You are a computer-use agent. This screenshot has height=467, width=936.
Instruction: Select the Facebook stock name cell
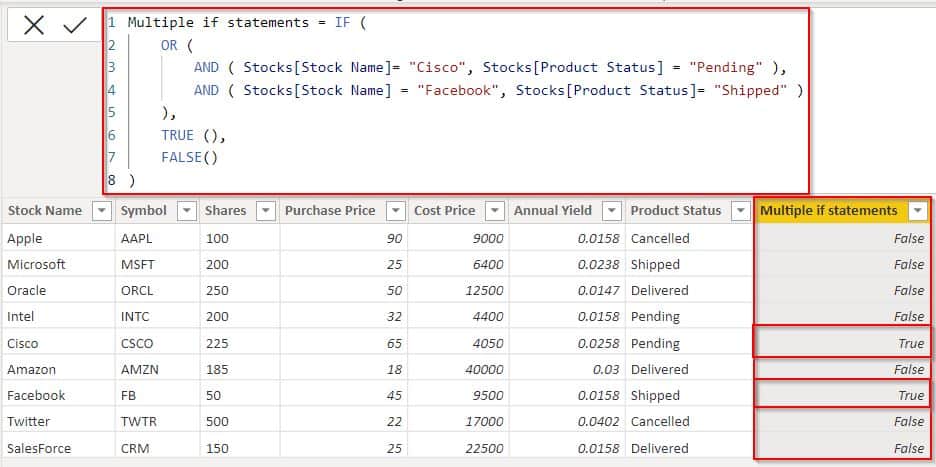click(58, 395)
